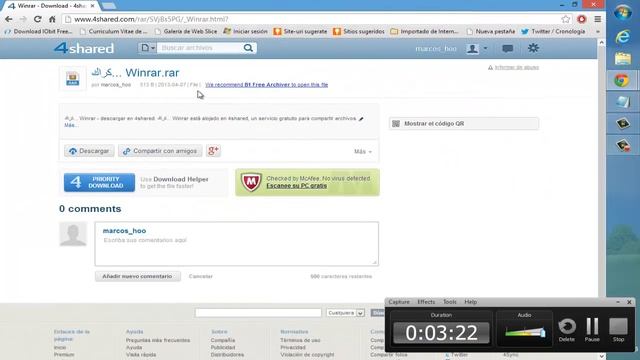The width and height of the screenshot is (640, 360).
Task: Share via the Google Plus icon
Action: 213,151
